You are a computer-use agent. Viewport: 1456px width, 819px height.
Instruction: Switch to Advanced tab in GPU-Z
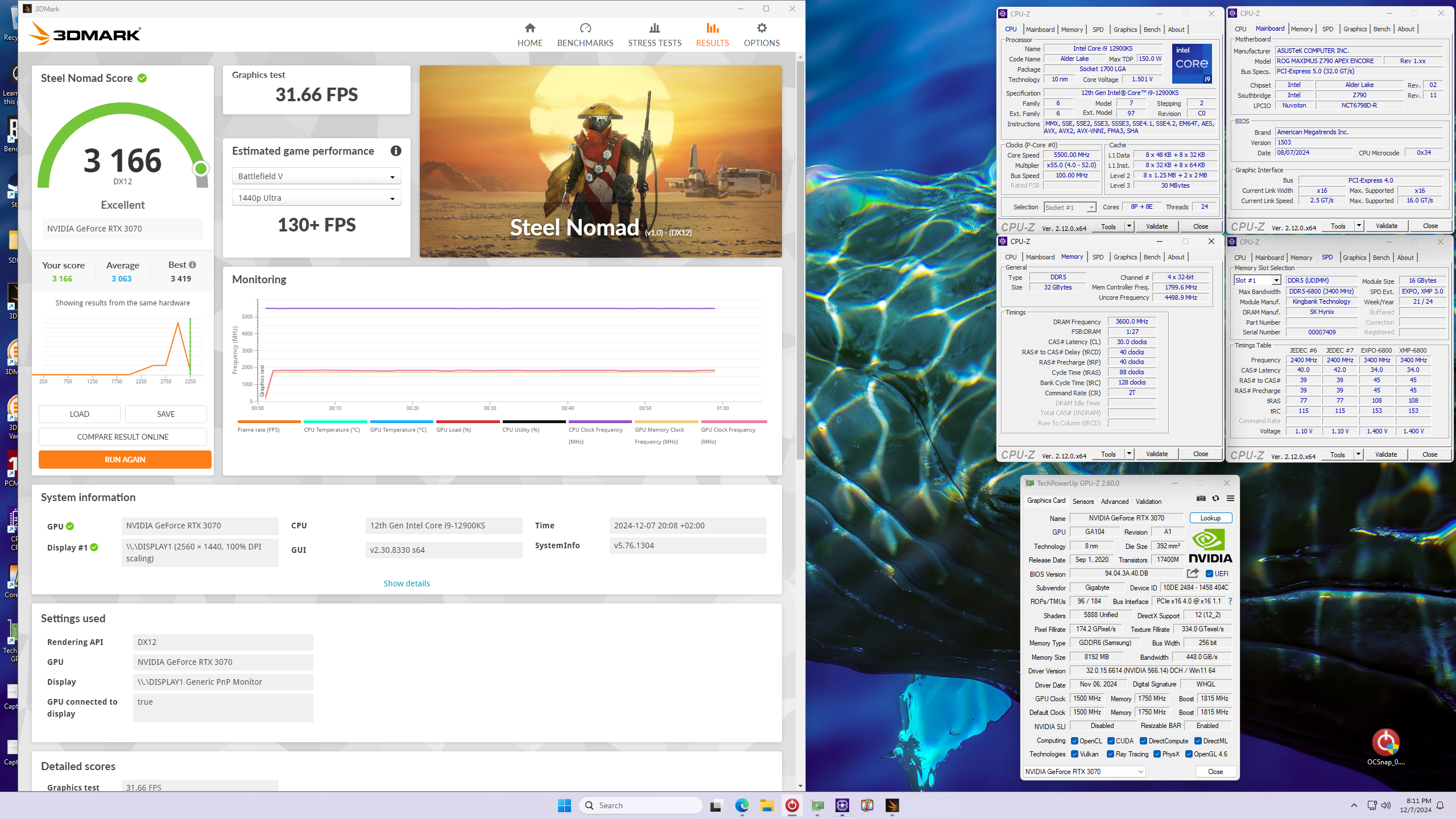[x=1114, y=502]
